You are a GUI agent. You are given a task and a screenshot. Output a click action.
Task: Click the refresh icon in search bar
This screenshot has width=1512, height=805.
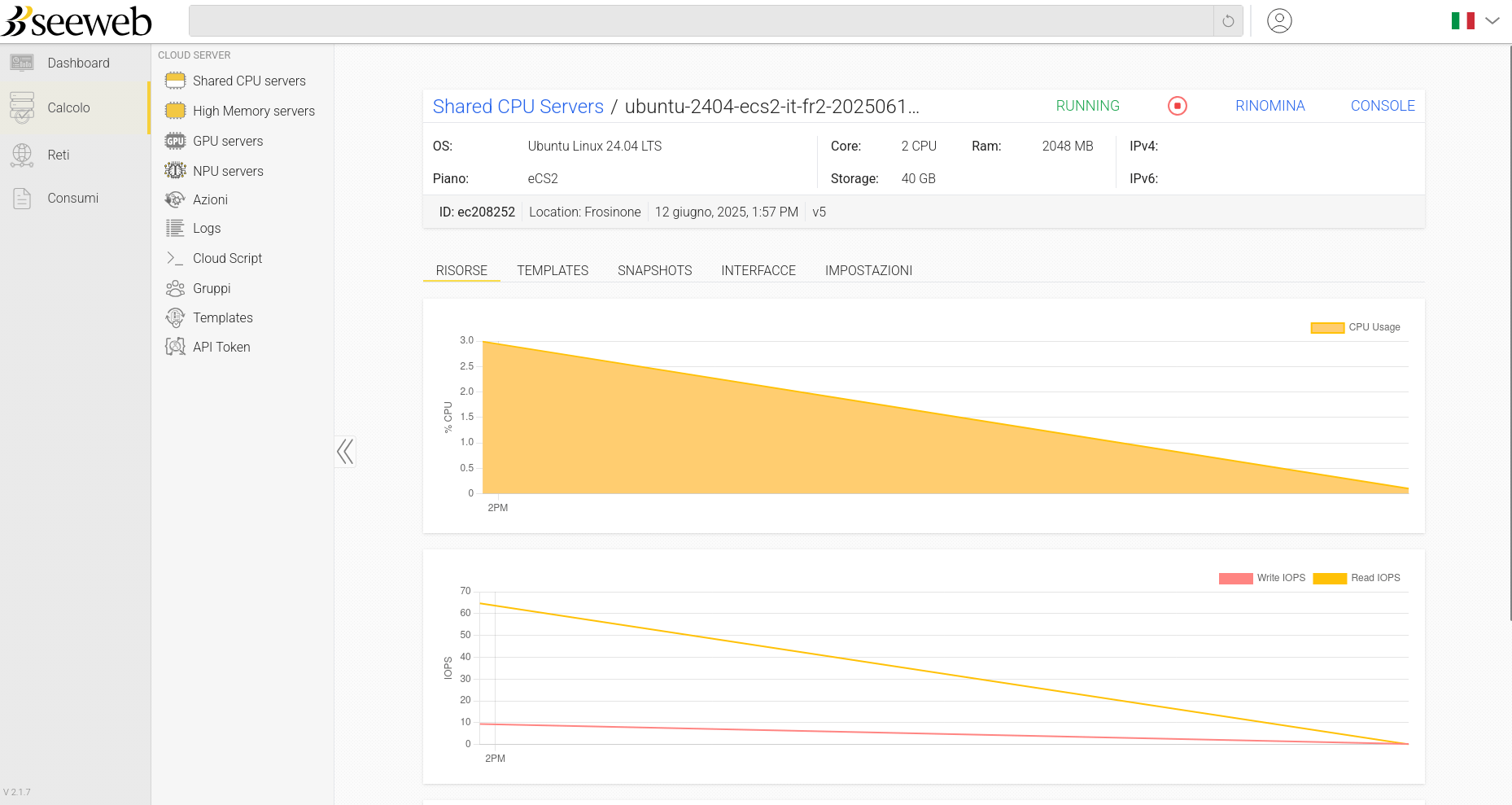pyautogui.click(x=1228, y=21)
